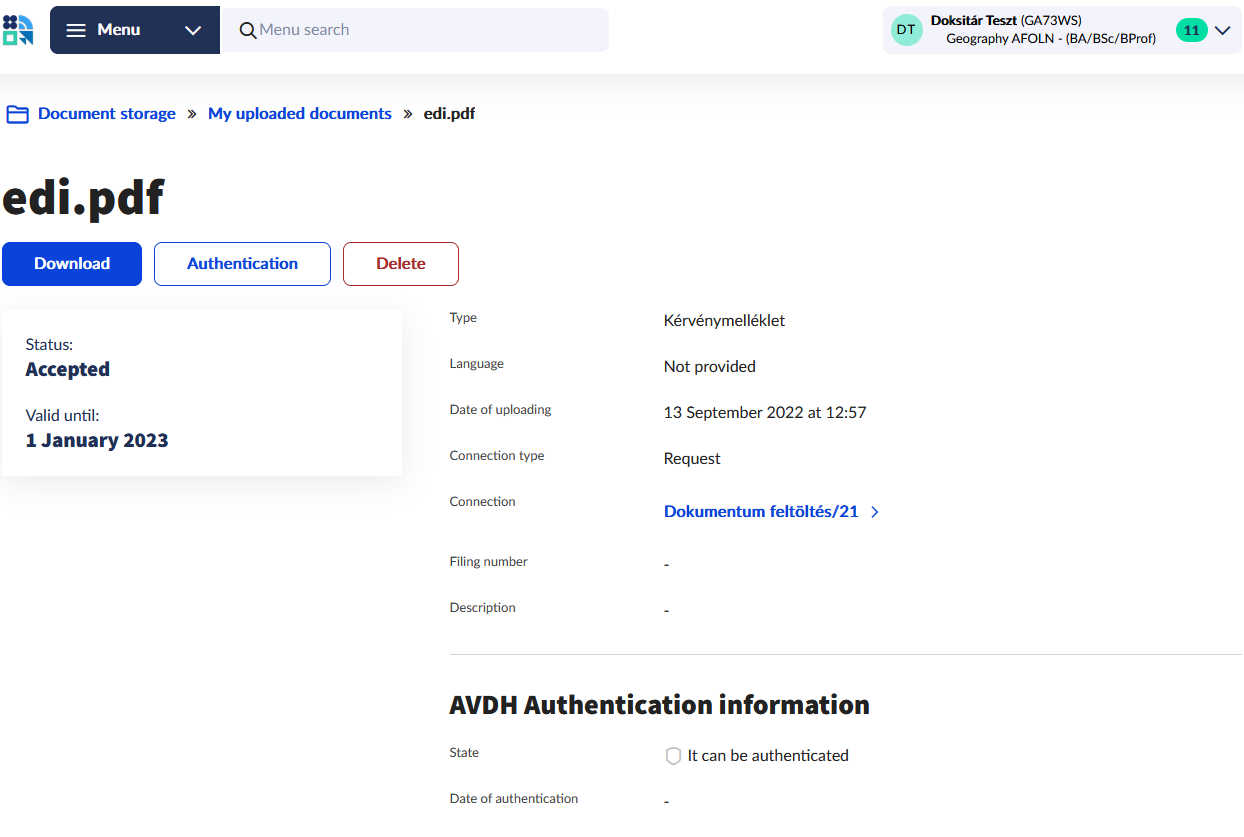Click the Accepted status card
The image size is (1244, 837).
[201, 393]
